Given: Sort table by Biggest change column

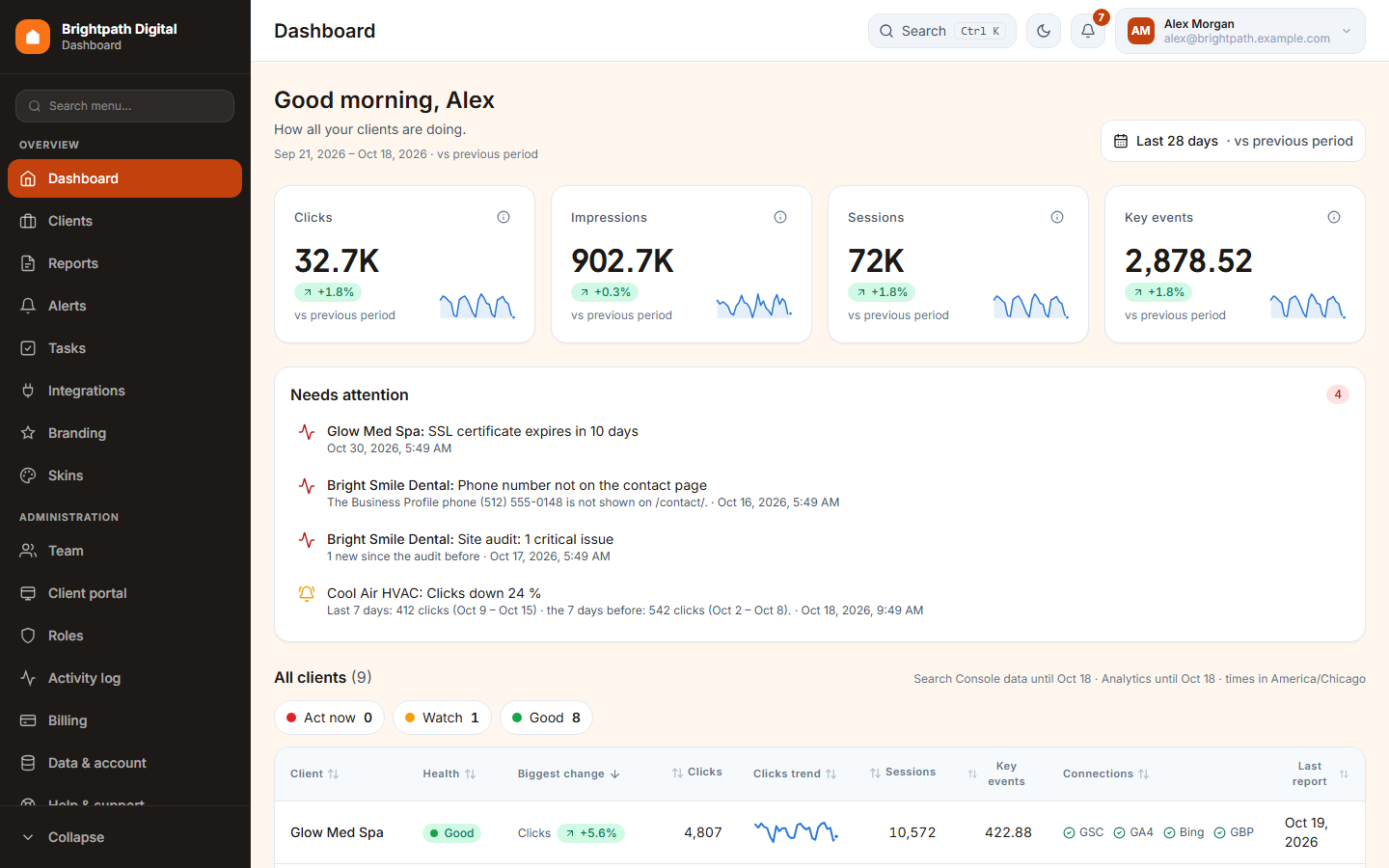Looking at the screenshot, I should (x=569, y=773).
